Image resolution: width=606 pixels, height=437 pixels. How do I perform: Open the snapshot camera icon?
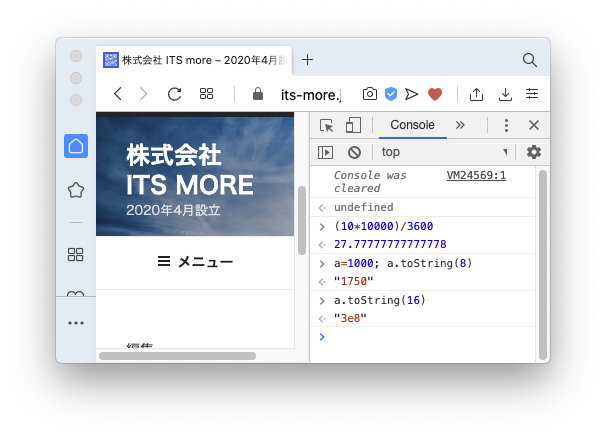coord(370,94)
